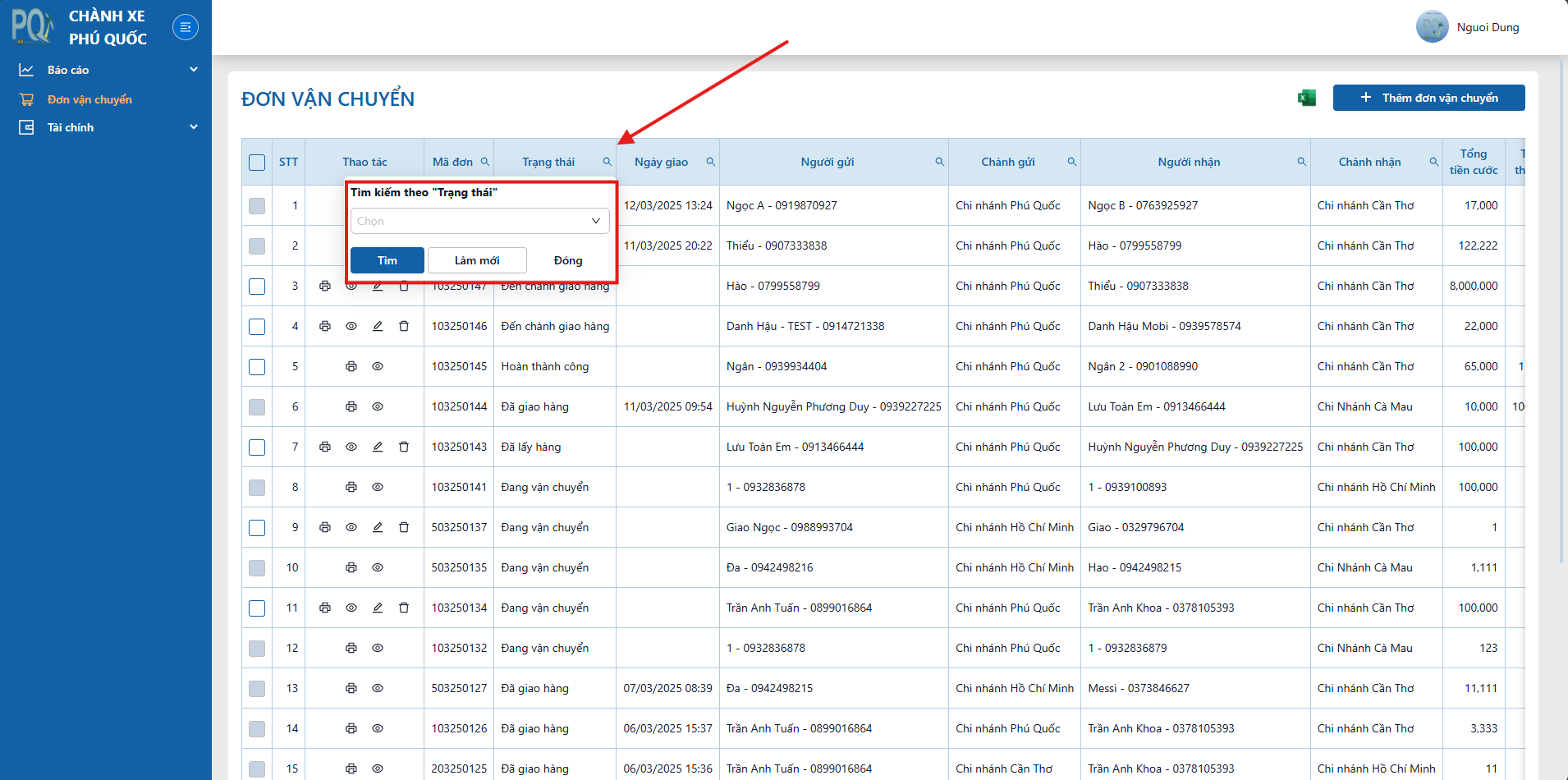Open search filter for Ngày giao column
This screenshot has height=780, width=1568.
(x=711, y=162)
